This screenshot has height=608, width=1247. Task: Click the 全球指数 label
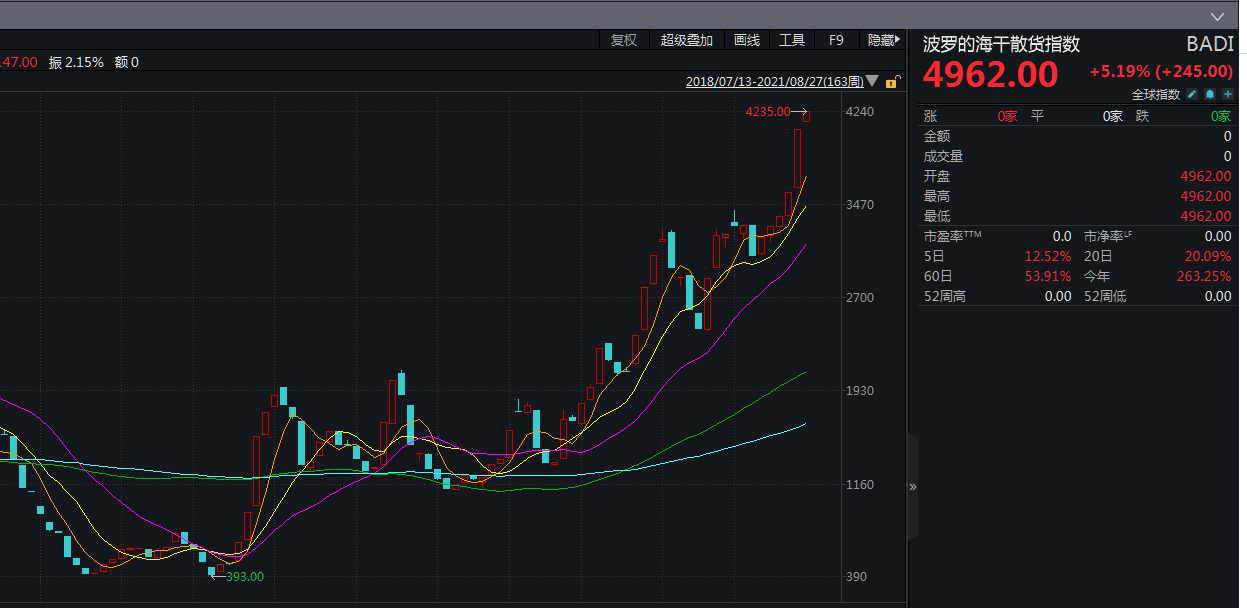[1156, 94]
